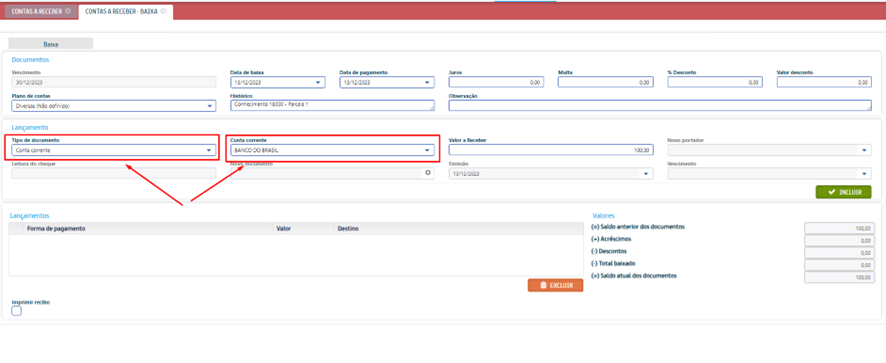886x363 pixels.
Task: Switch to the Contas a Receber tab
Action: tap(37, 11)
